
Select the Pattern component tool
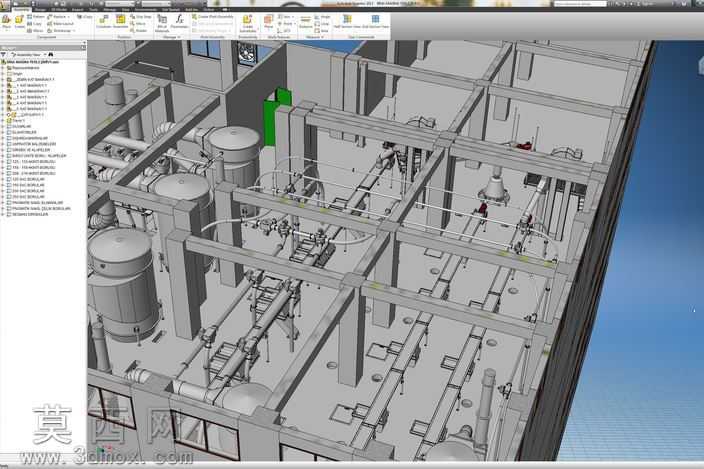[x=36, y=17]
